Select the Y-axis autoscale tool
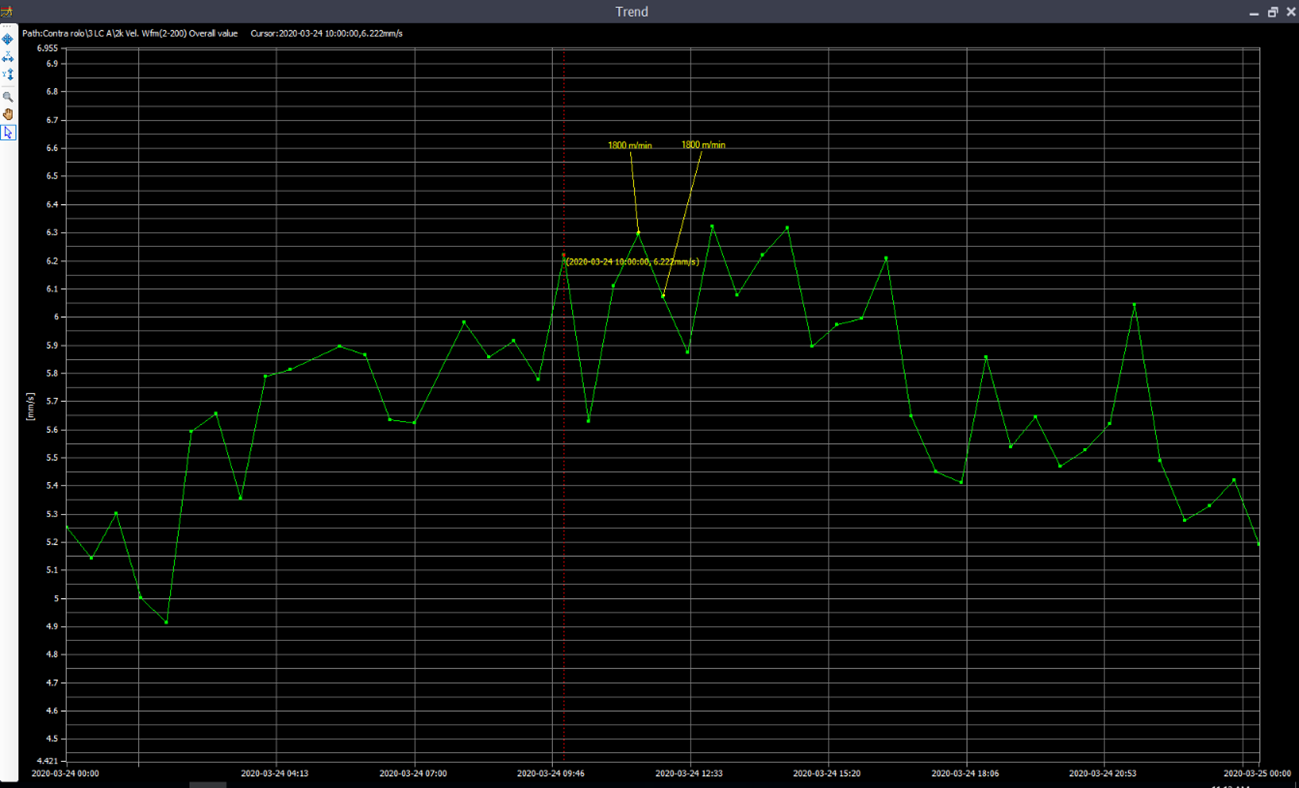 click(8, 75)
